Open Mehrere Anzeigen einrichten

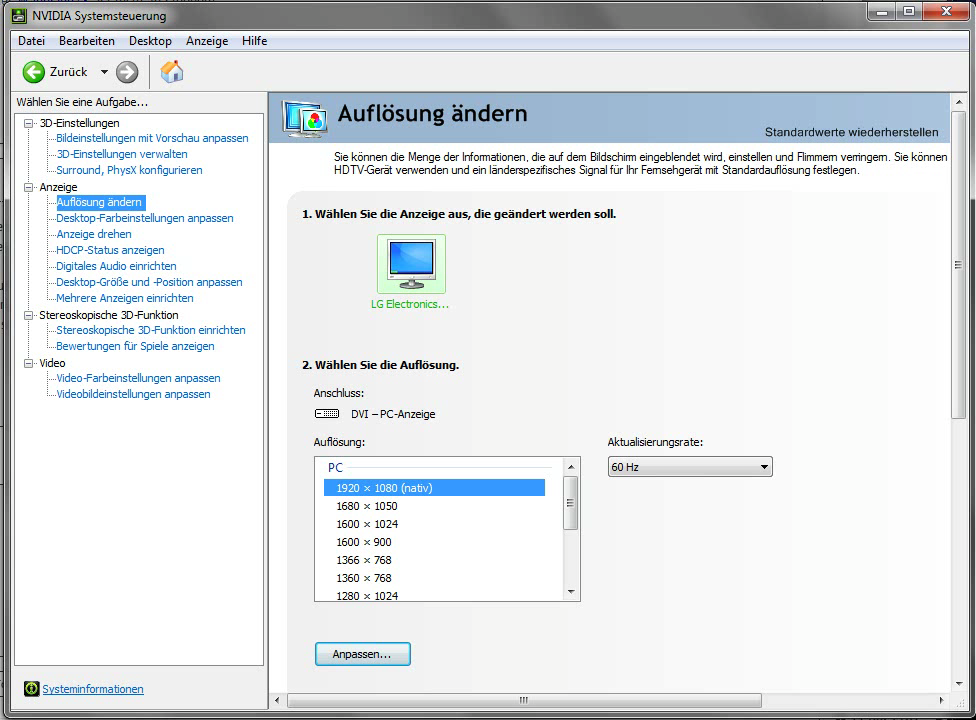[x=124, y=298]
